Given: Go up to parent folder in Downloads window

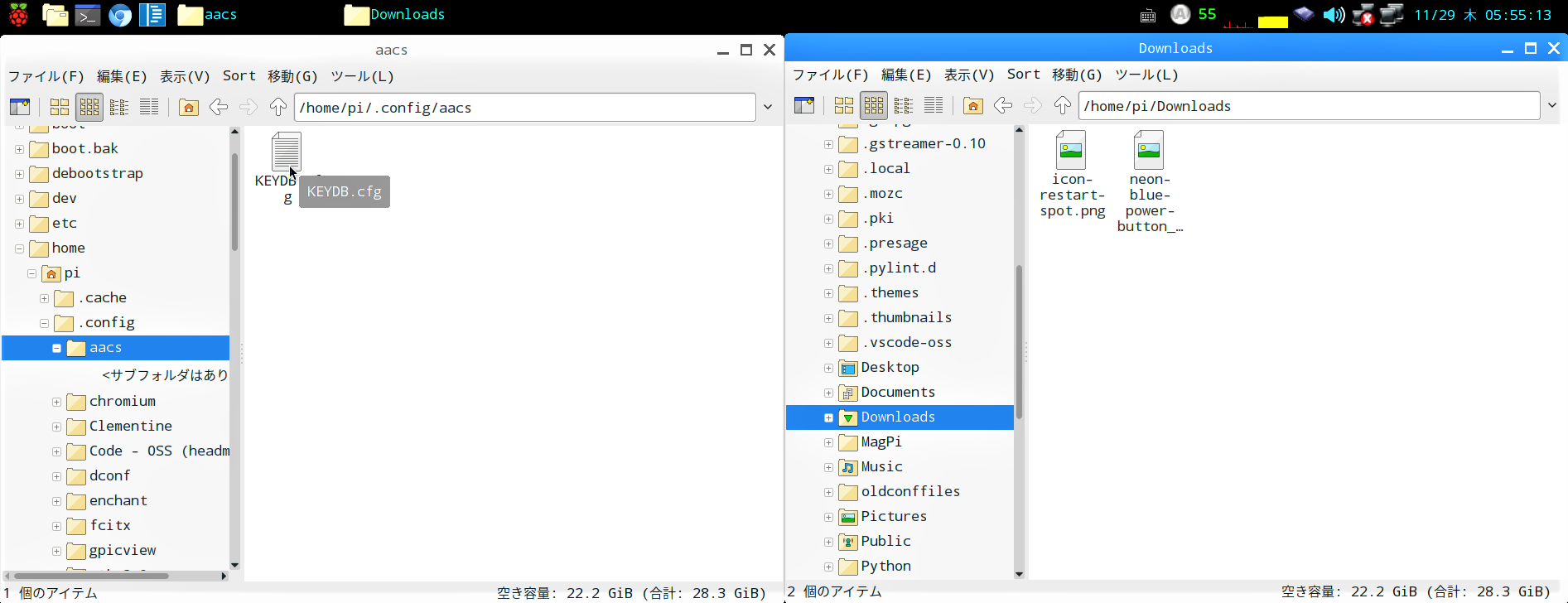Looking at the screenshot, I should coord(1063,105).
